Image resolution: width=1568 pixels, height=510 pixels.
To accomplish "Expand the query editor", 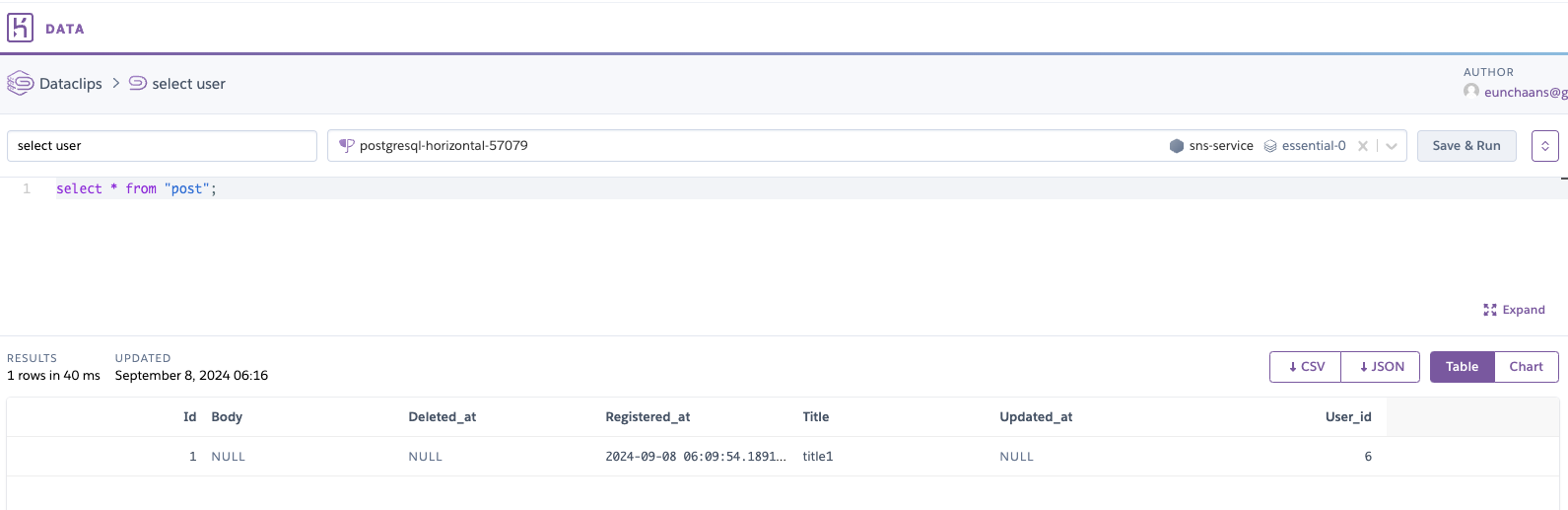I will [x=1514, y=310].
